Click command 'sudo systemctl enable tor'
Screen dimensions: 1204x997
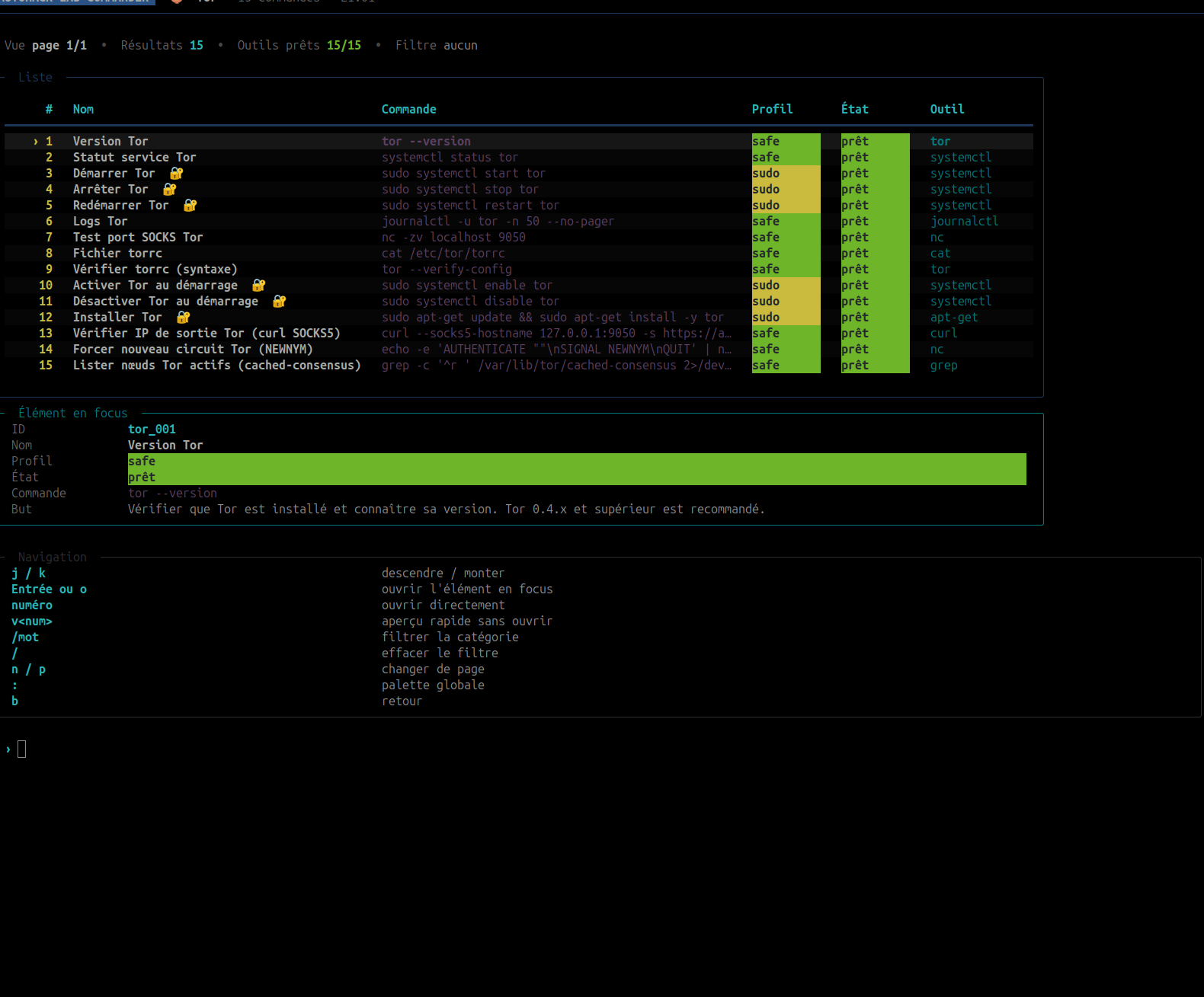[467, 285]
